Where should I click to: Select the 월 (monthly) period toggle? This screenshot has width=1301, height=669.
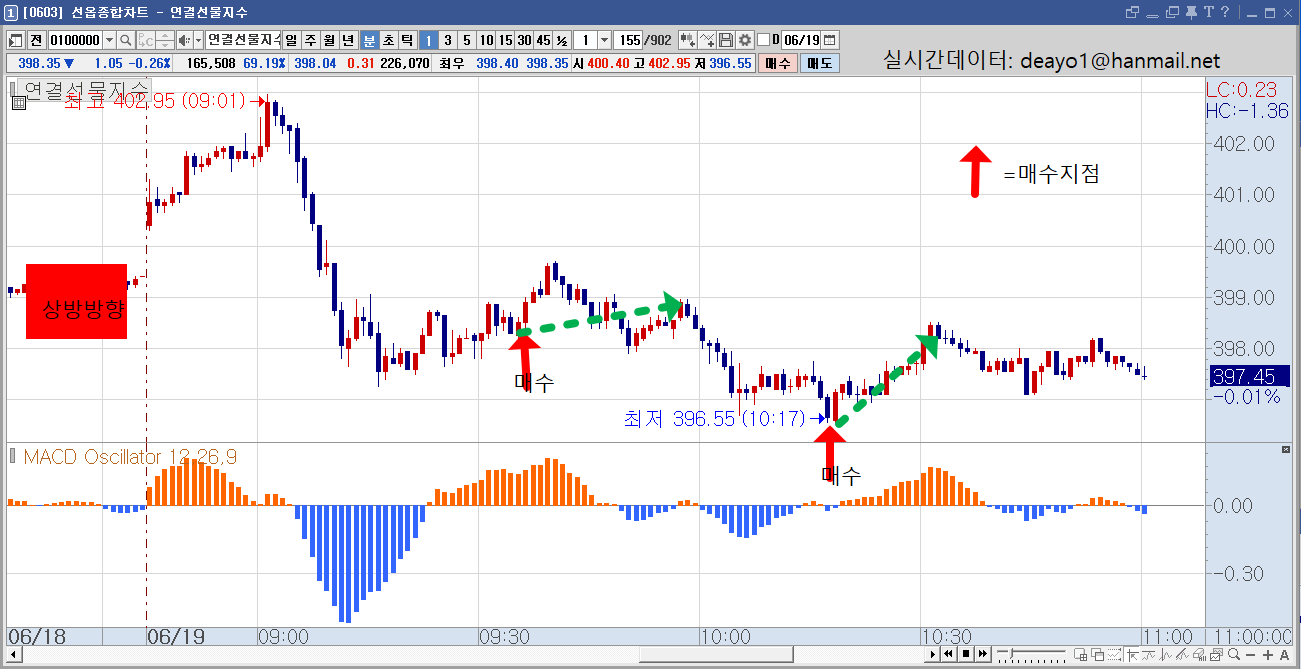[329, 40]
